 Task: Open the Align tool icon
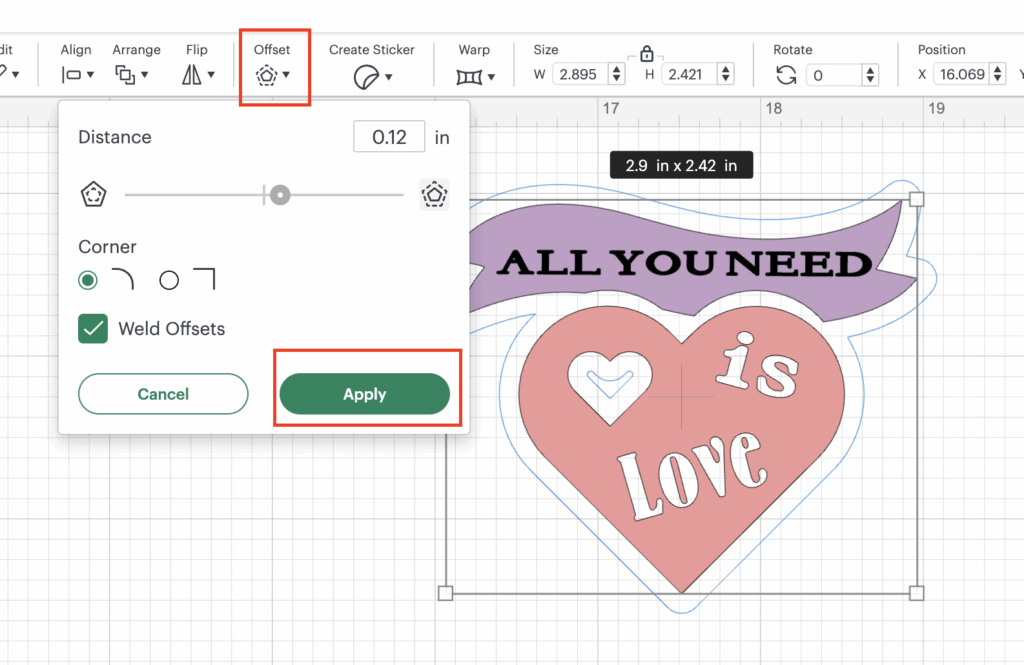(71, 75)
